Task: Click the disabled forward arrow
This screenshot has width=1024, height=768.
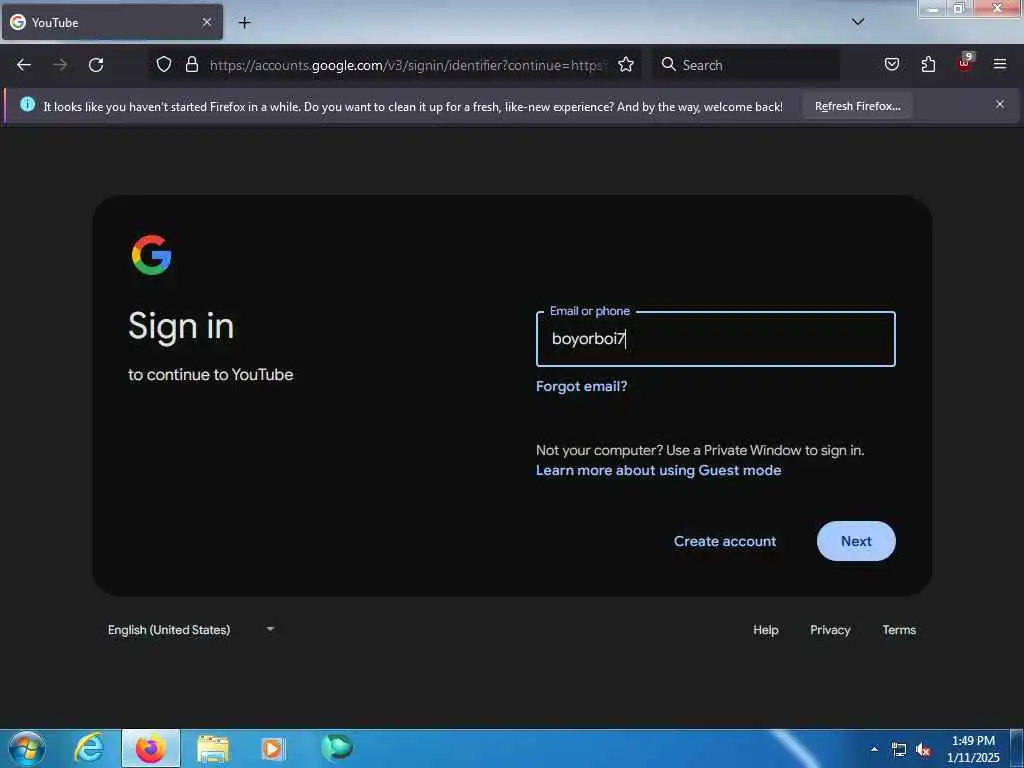Action: 60,65
